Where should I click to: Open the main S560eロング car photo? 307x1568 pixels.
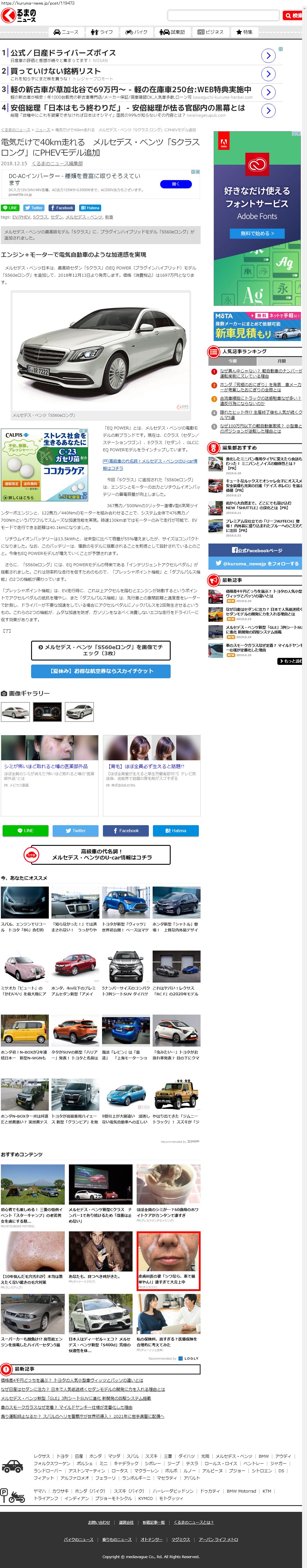tap(100, 351)
